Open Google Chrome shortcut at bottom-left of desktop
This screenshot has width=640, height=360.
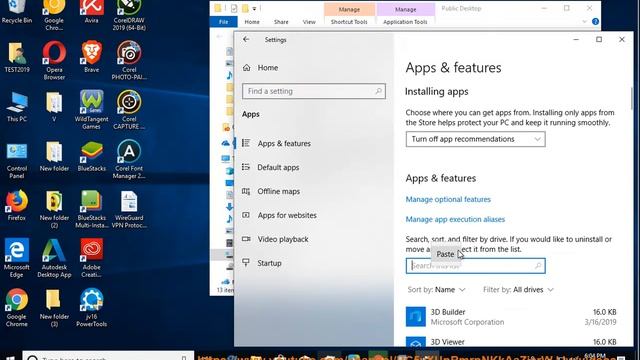[x=17, y=307]
